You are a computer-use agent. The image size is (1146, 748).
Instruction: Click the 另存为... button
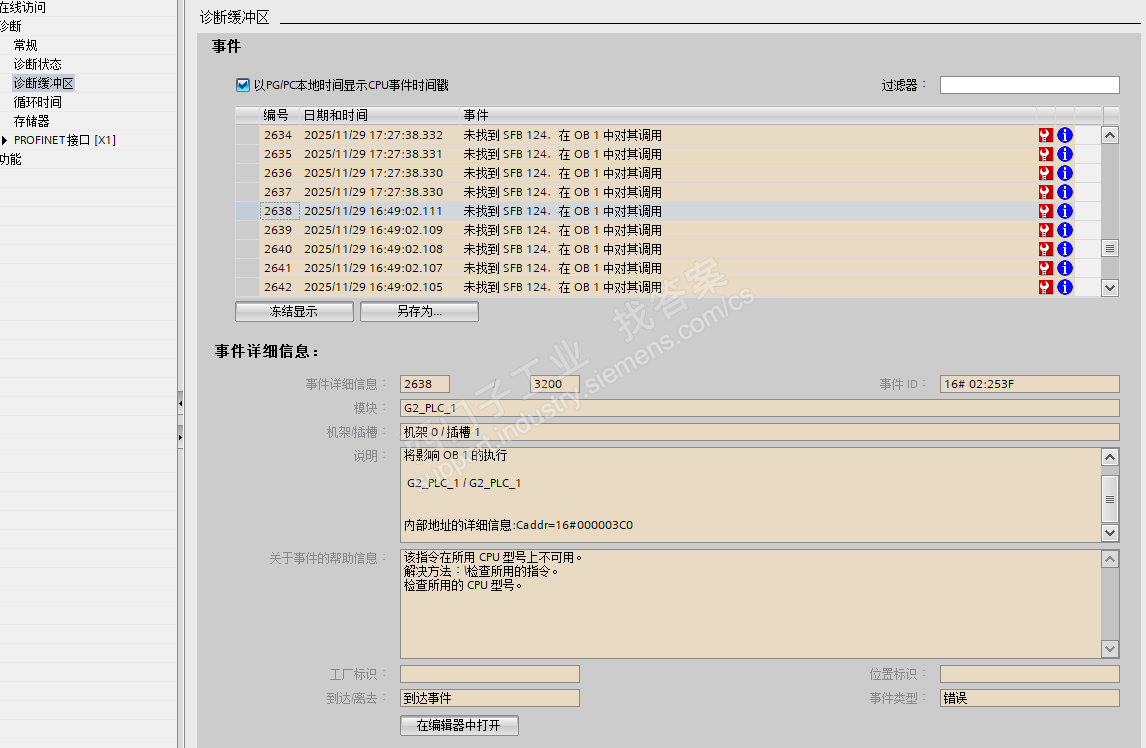(x=419, y=311)
